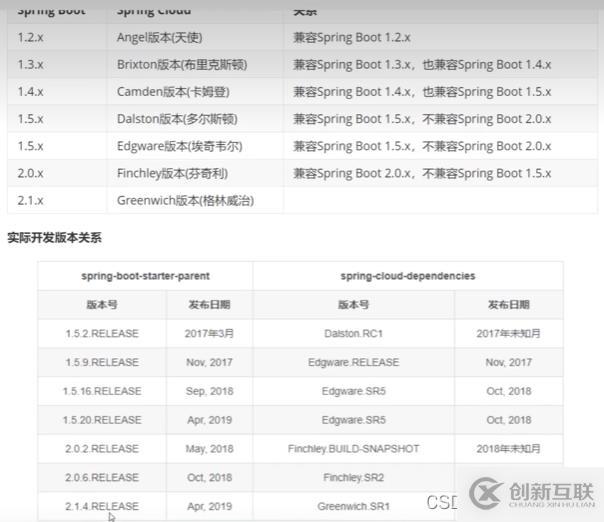Select the "2.1.4.RELEASE" cell

click(102, 506)
